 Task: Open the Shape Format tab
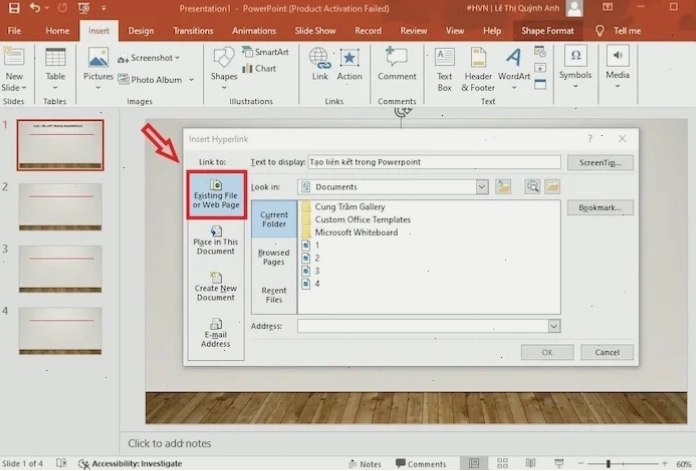(547, 31)
